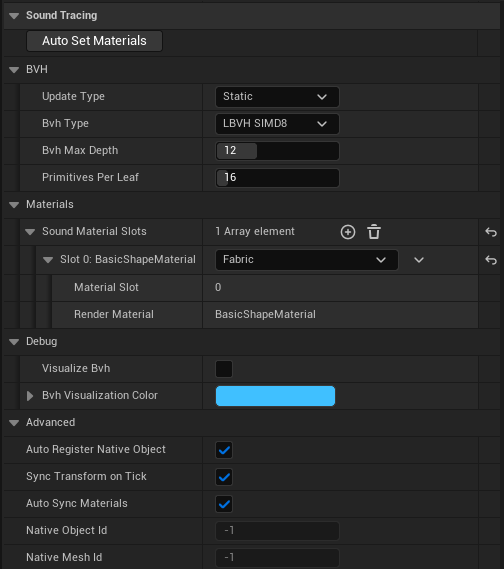The height and width of the screenshot is (569, 504).
Task: Enable Visualize Bvh checkbox
Action: (x=224, y=369)
